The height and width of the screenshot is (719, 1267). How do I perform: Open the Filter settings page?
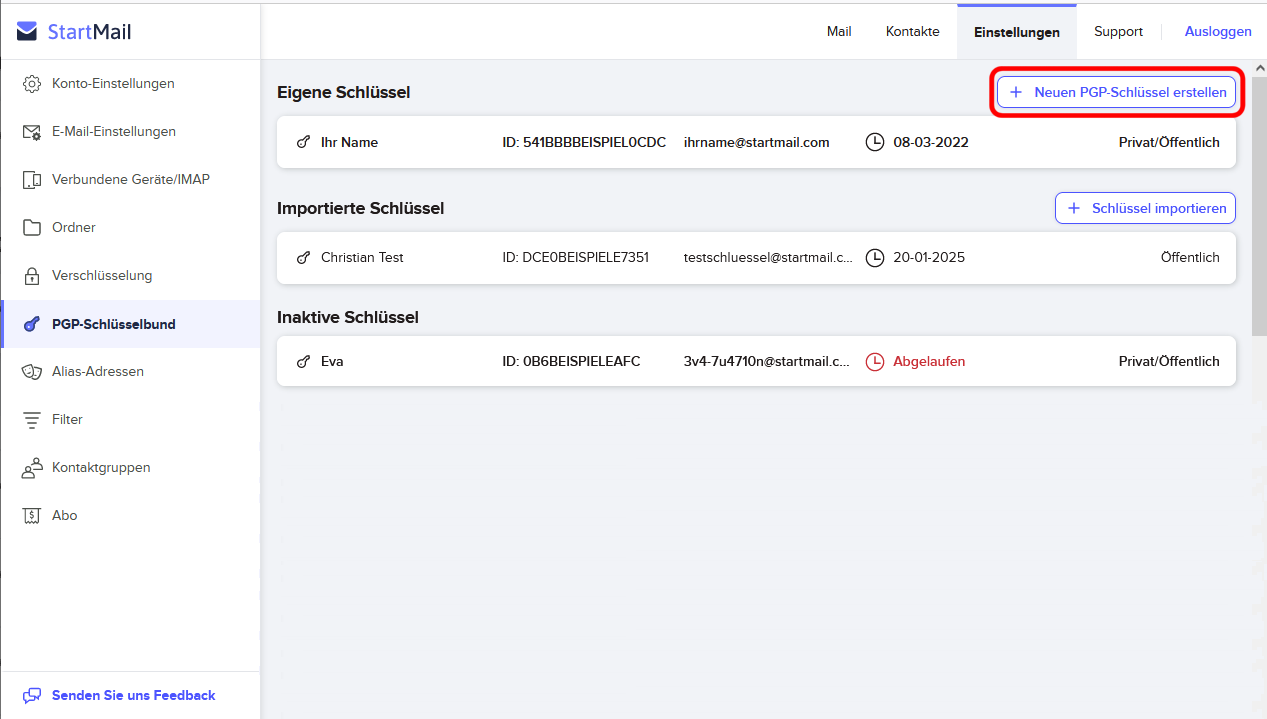click(x=131, y=420)
